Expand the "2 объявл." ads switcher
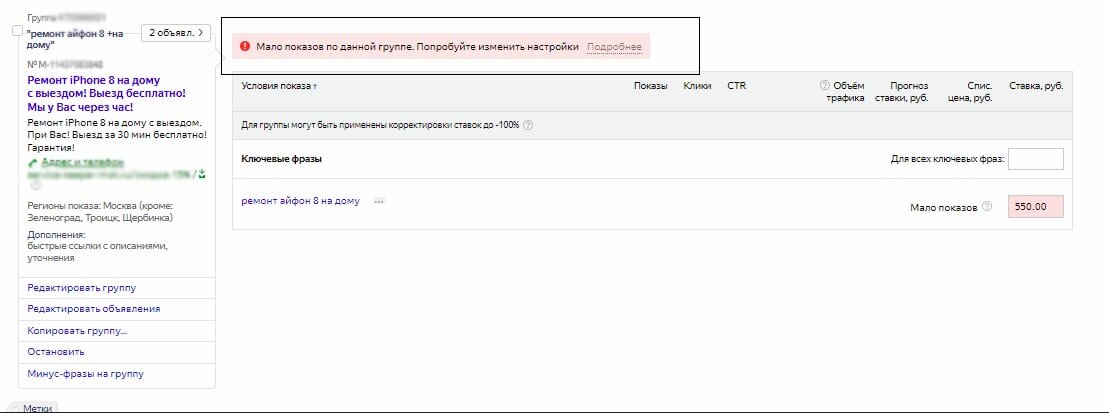This screenshot has height=413, width=1109. tap(176, 33)
